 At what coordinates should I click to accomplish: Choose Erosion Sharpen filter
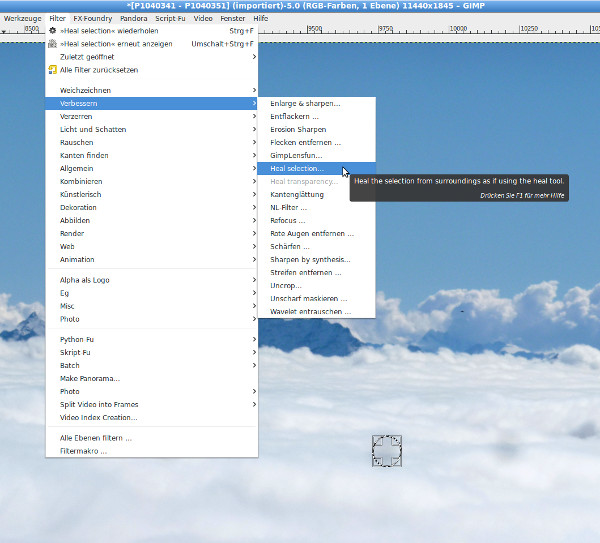[316, 129]
